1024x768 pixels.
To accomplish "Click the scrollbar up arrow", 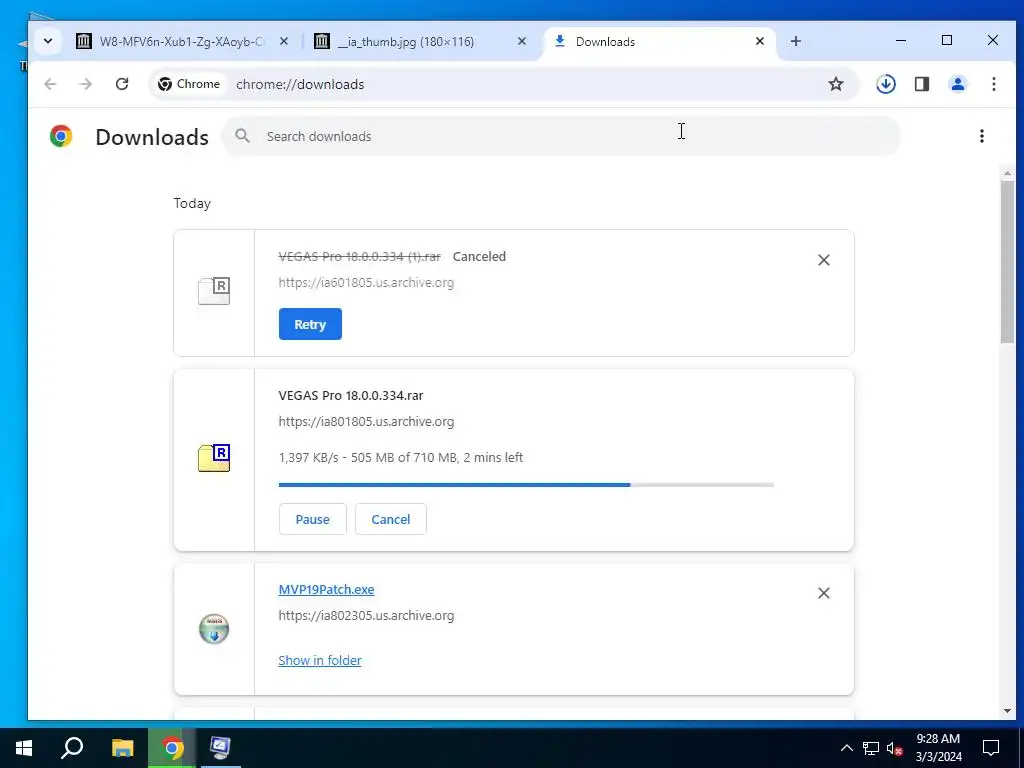I will coord(1006,173).
